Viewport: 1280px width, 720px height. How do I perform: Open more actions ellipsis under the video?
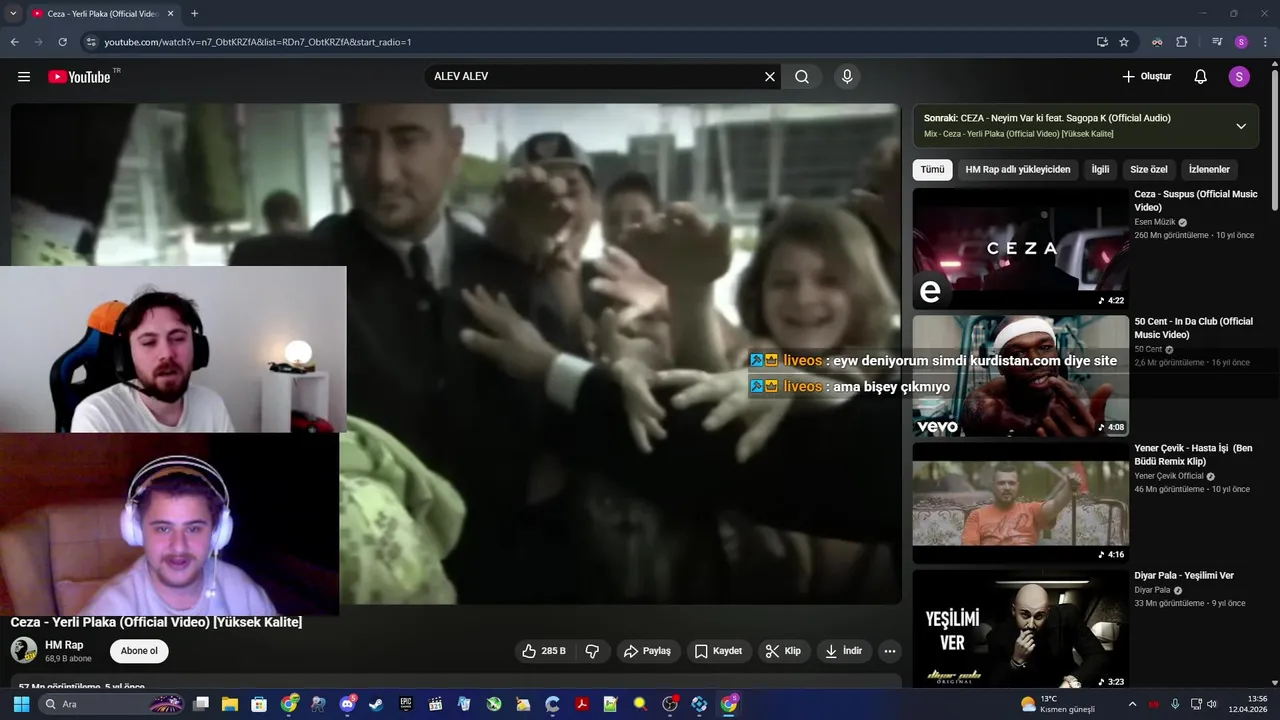(x=890, y=651)
